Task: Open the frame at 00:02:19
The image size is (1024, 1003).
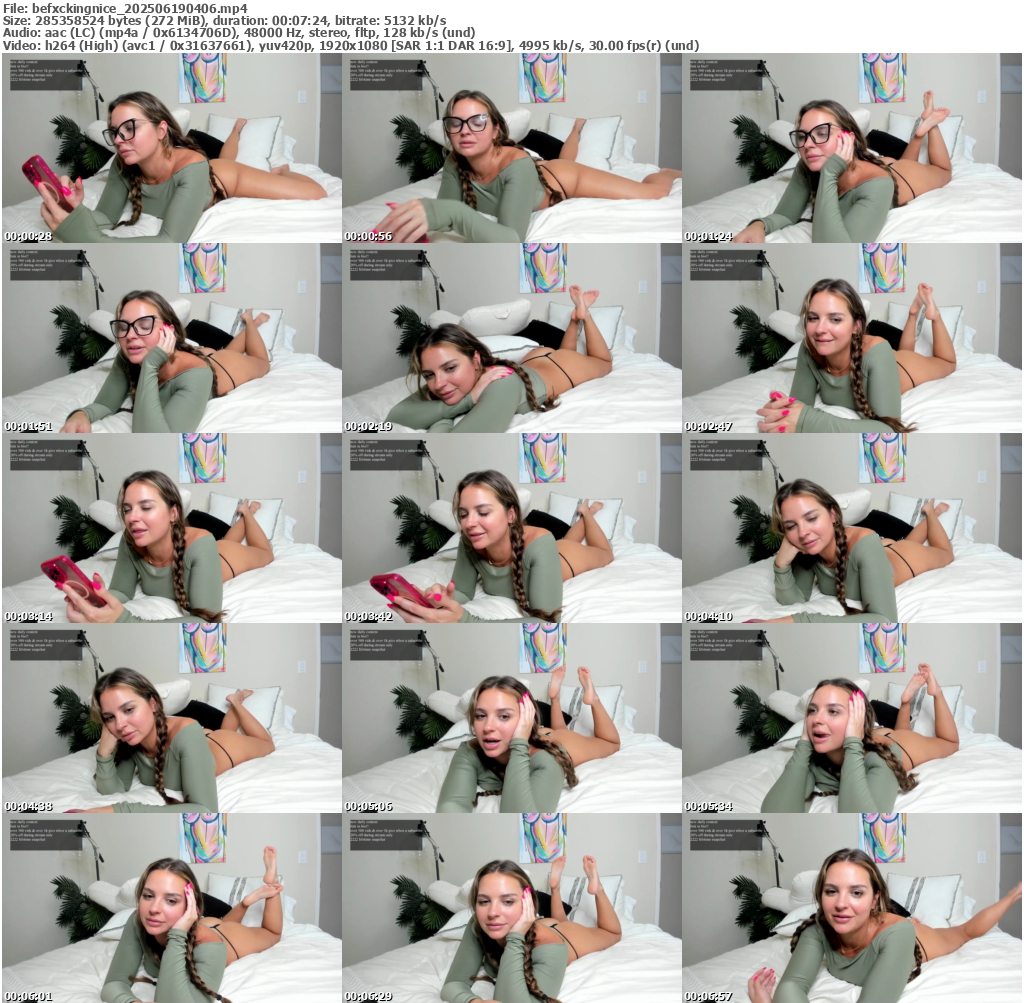Action: [512, 338]
